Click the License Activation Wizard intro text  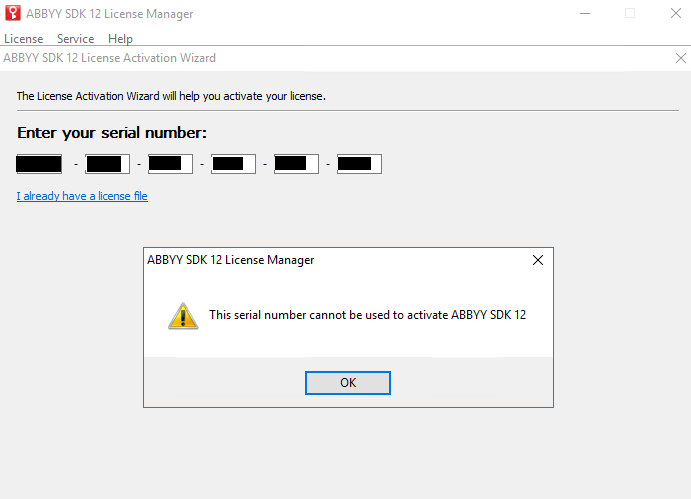click(171, 96)
